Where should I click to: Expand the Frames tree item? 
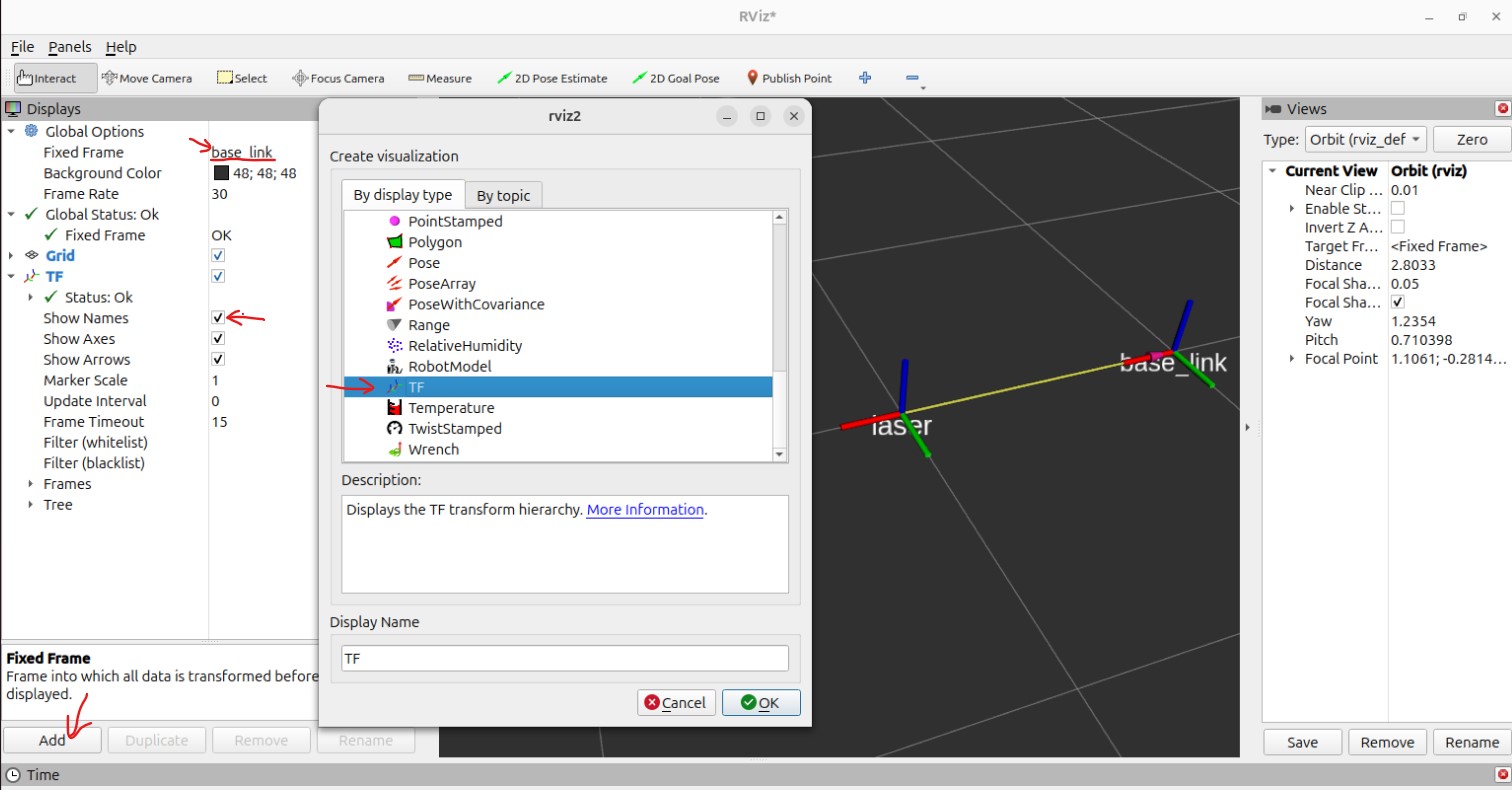(x=30, y=484)
